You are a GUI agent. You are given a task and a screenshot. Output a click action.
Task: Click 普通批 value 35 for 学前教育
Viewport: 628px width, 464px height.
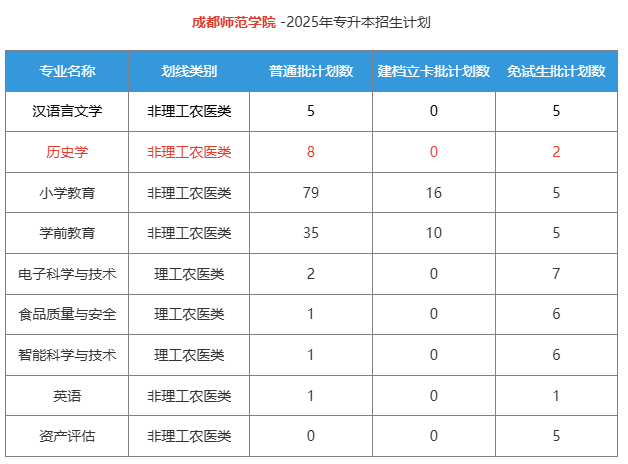tap(311, 233)
